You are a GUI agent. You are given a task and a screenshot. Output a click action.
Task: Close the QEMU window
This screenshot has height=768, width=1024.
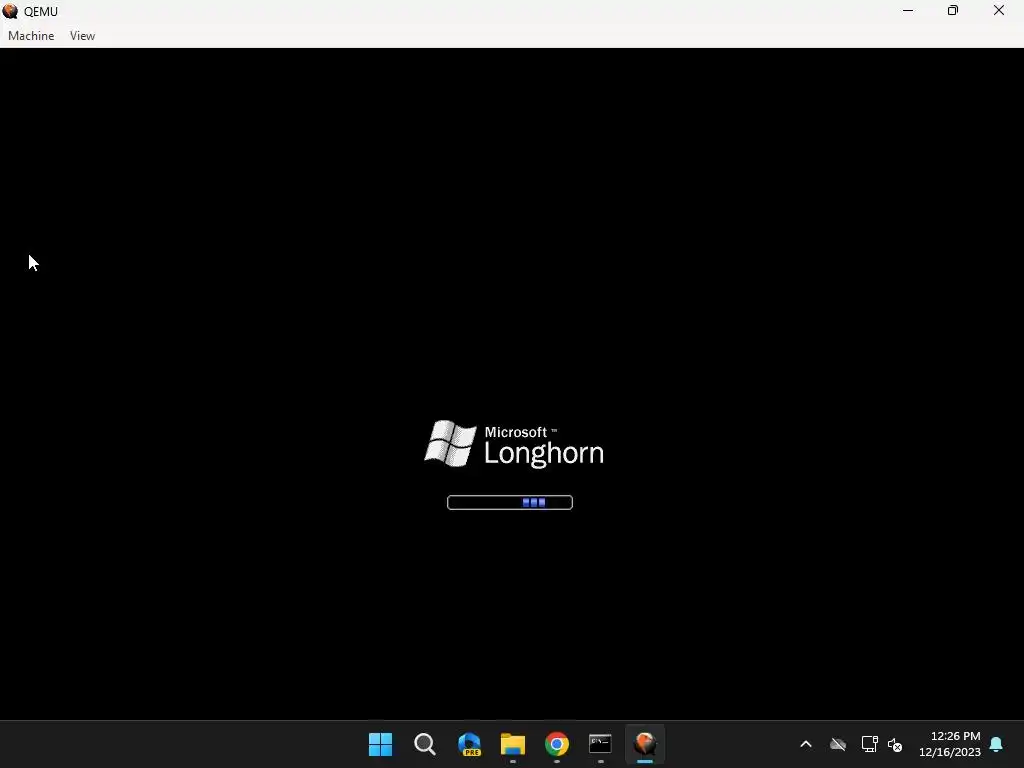pyautogui.click(x=999, y=11)
